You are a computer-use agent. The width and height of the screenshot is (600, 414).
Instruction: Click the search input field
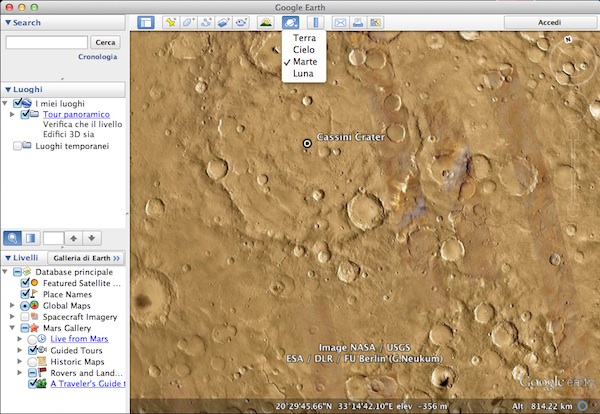coord(47,42)
